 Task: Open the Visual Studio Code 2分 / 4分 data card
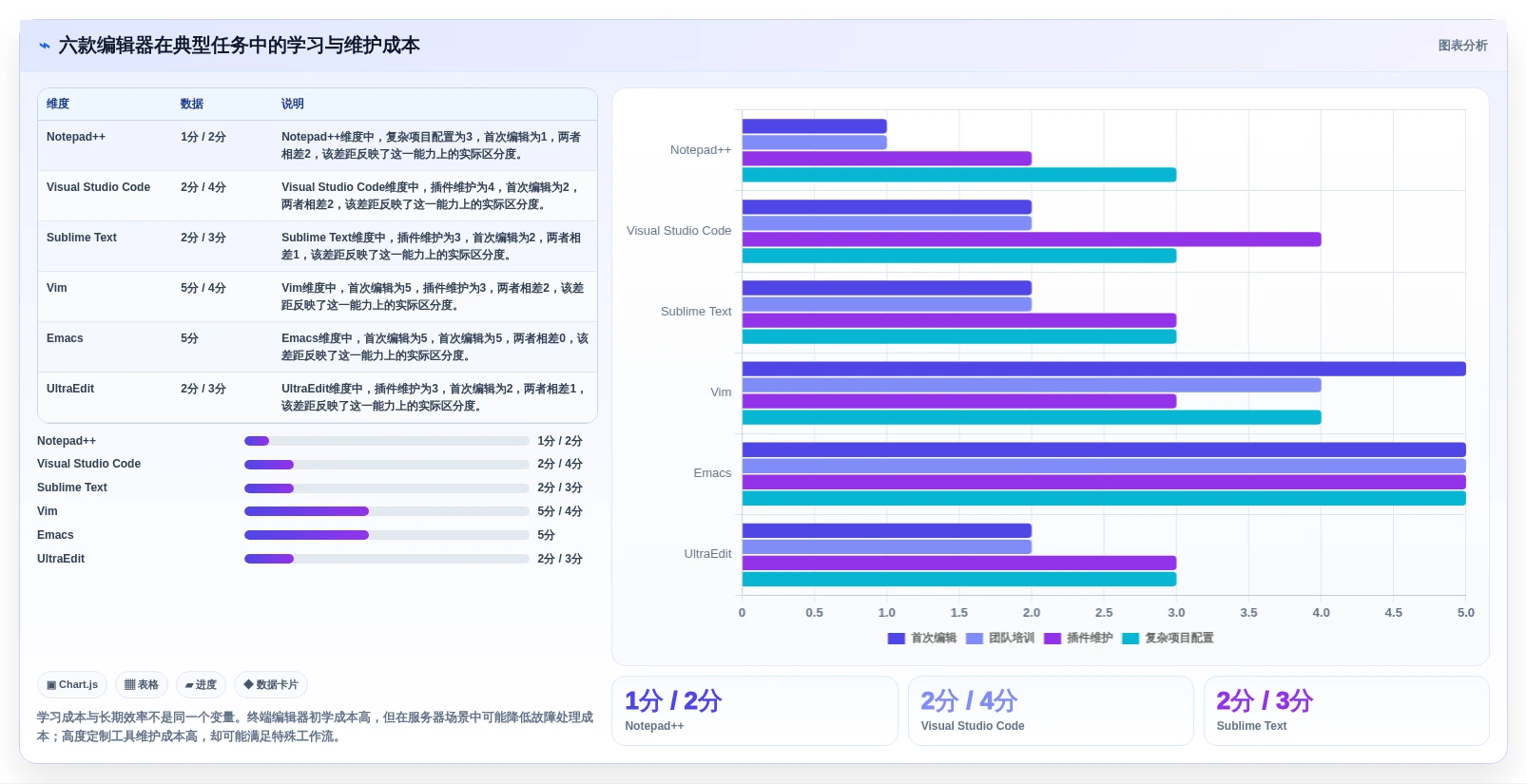tap(1051, 711)
